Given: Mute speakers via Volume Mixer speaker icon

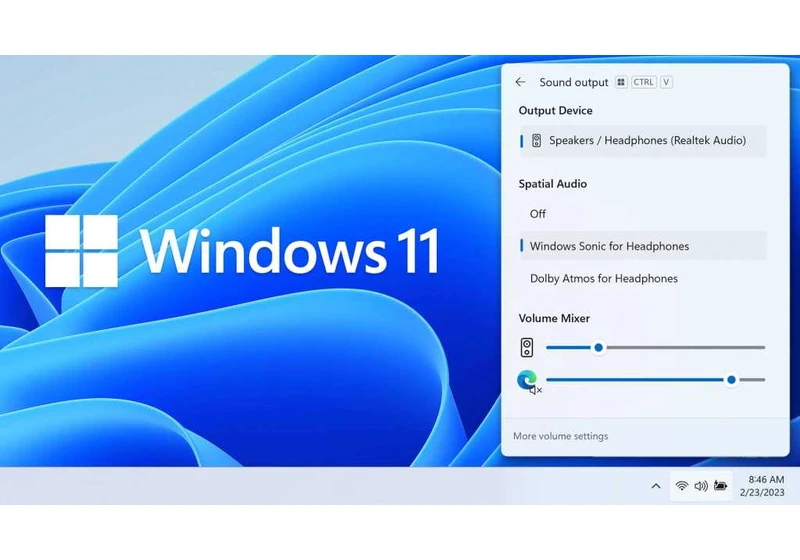Looking at the screenshot, I should (527, 348).
